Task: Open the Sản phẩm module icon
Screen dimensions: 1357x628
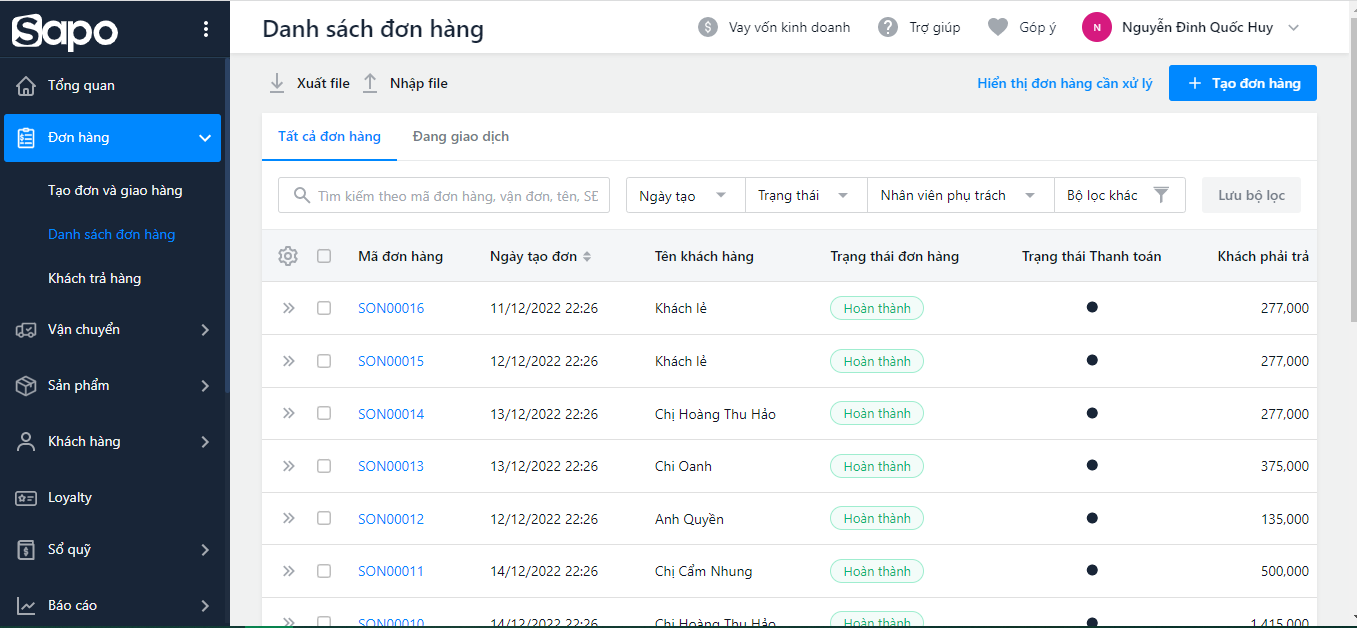Action: [30, 385]
